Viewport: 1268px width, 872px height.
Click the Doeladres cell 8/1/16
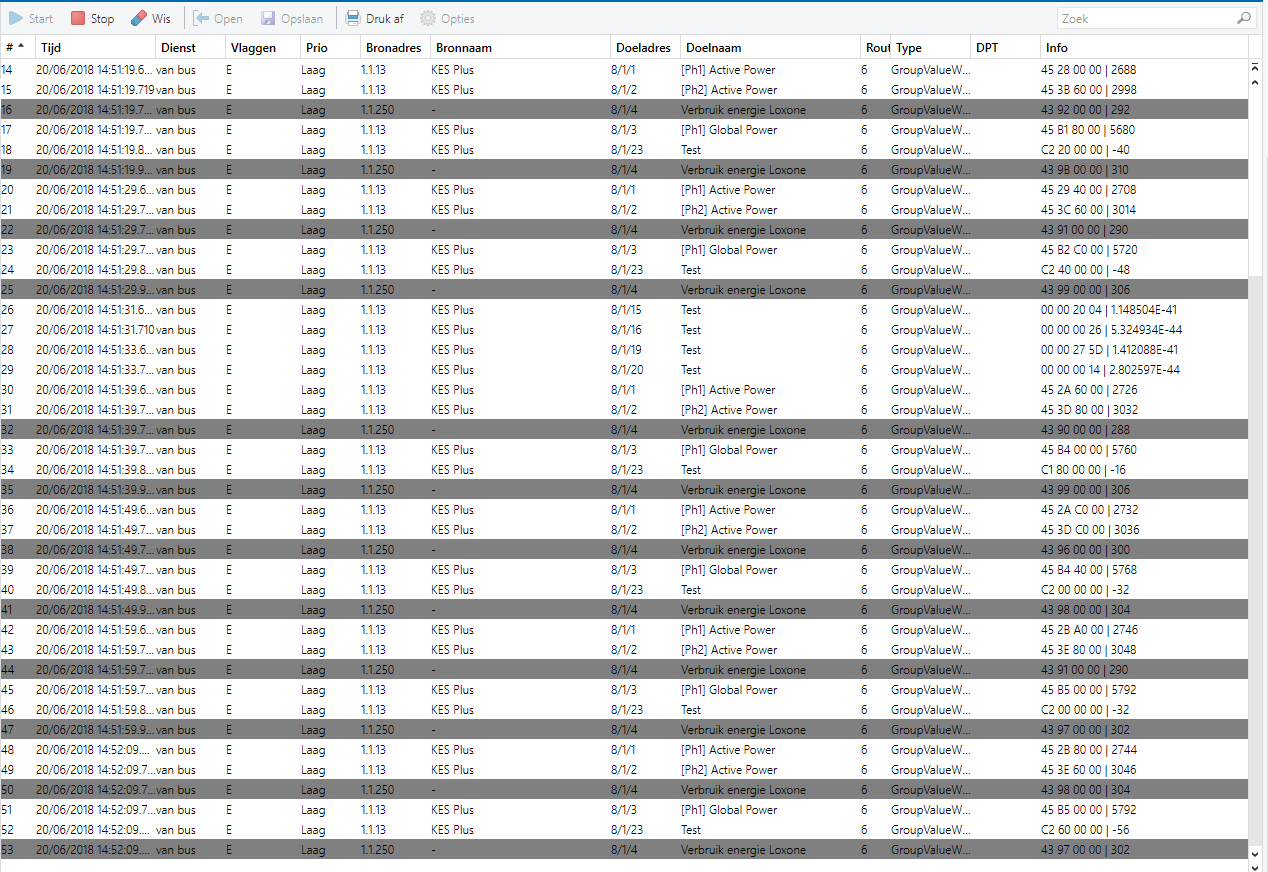[626, 330]
